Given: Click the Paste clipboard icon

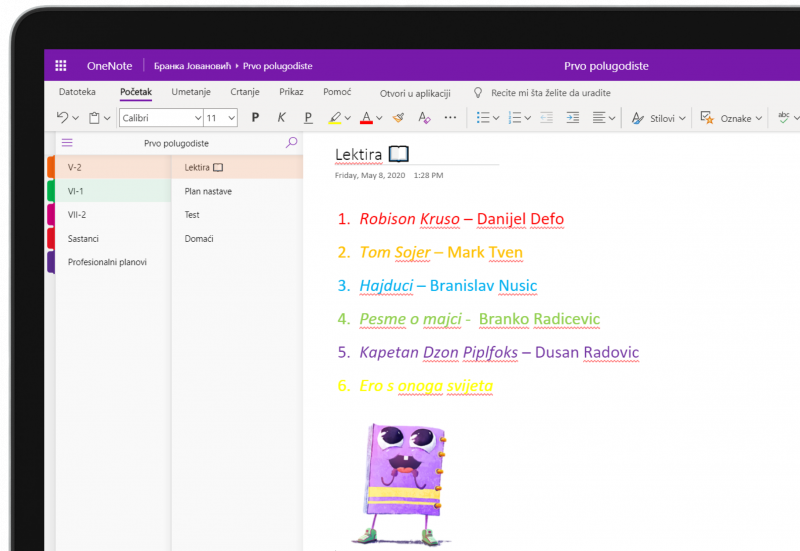Looking at the screenshot, I should pyautogui.click(x=94, y=118).
